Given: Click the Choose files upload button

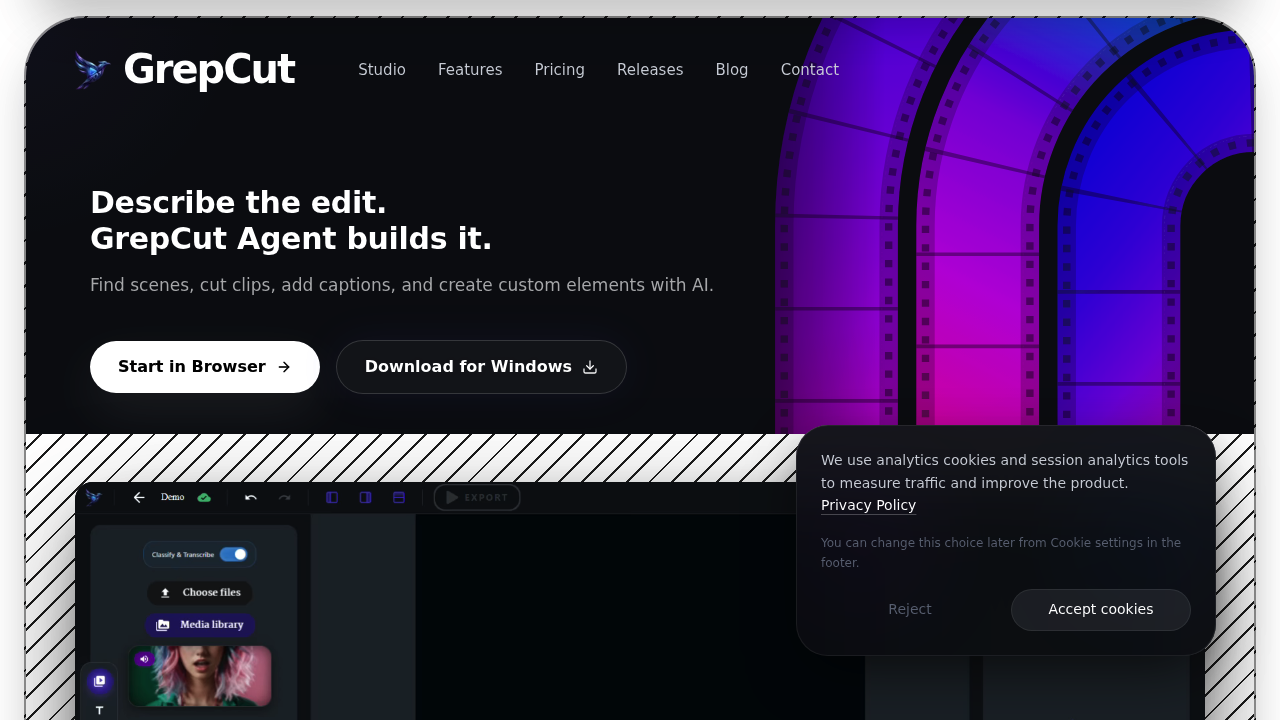Looking at the screenshot, I should click(x=200, y=593).
